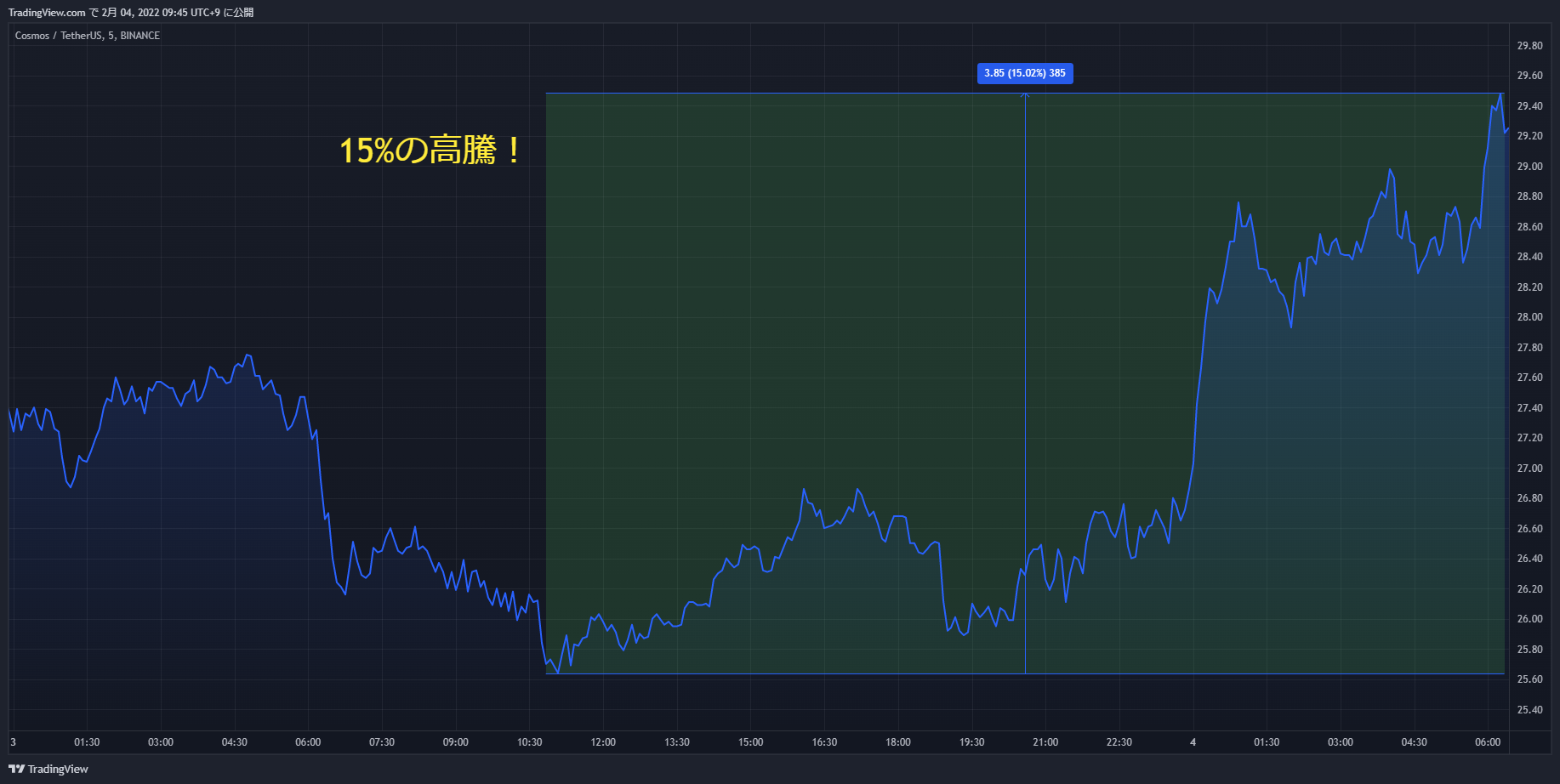Click the 22:30 time axis label

[1119, 742]
